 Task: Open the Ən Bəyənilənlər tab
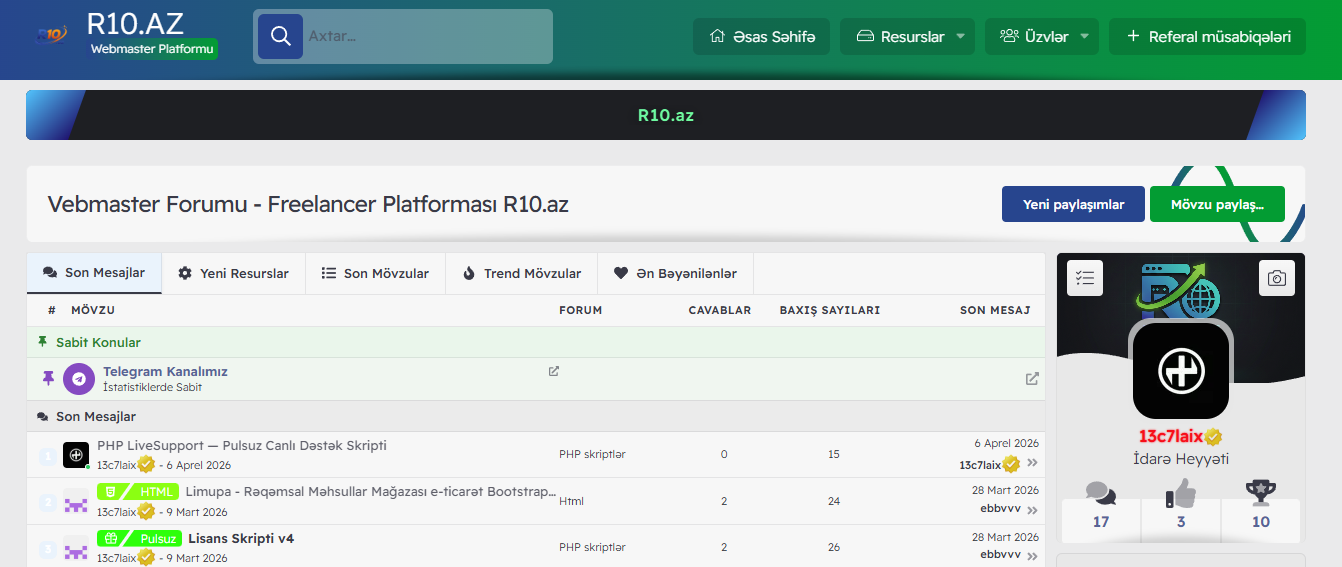(675, 273)
